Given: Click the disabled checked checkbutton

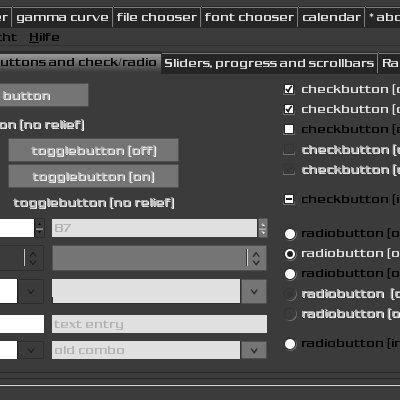Looking at the screenshot, I should click(x=289, y=170).
